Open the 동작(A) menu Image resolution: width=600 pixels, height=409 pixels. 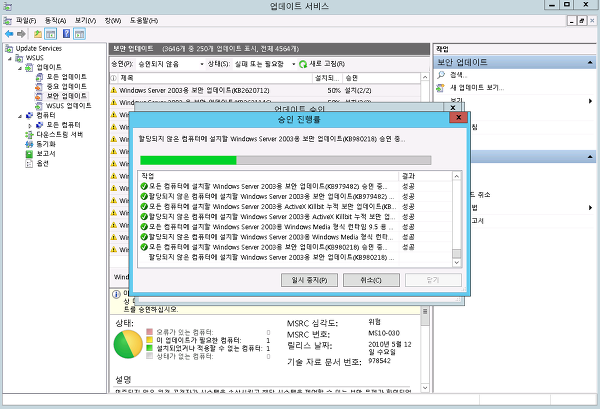click(55, 21)
